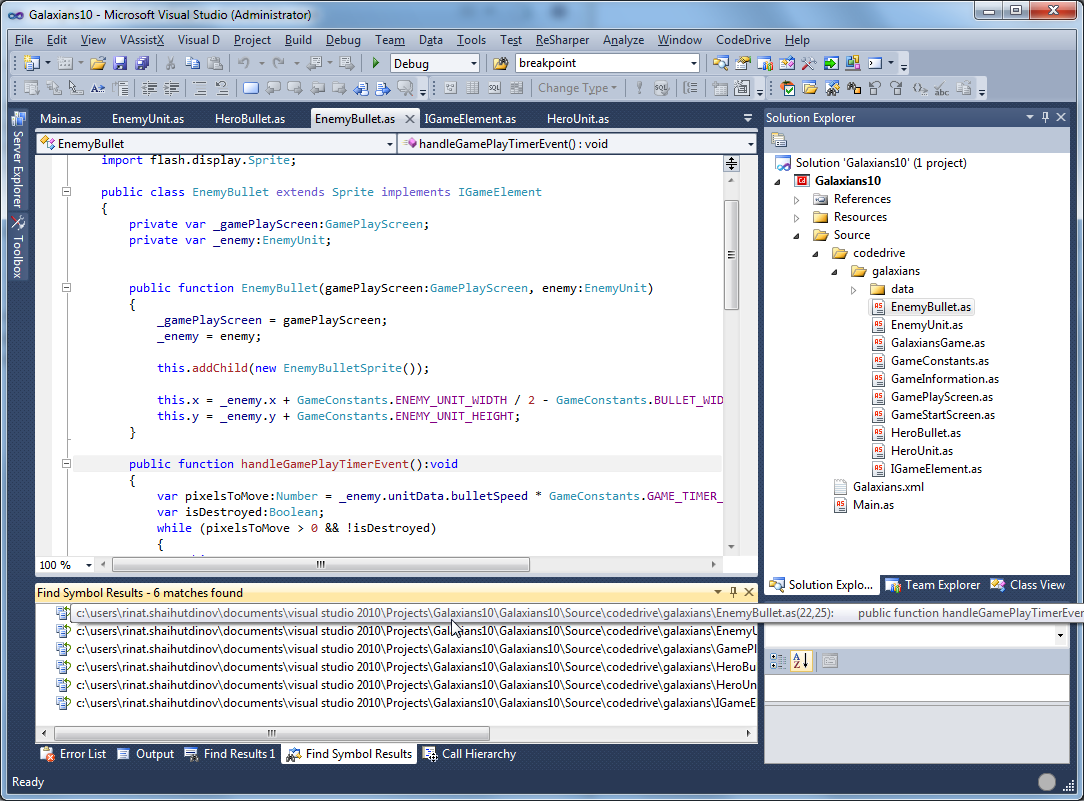Expand the References node
The height and width of the screenshot is (801, 1084).
796,199
